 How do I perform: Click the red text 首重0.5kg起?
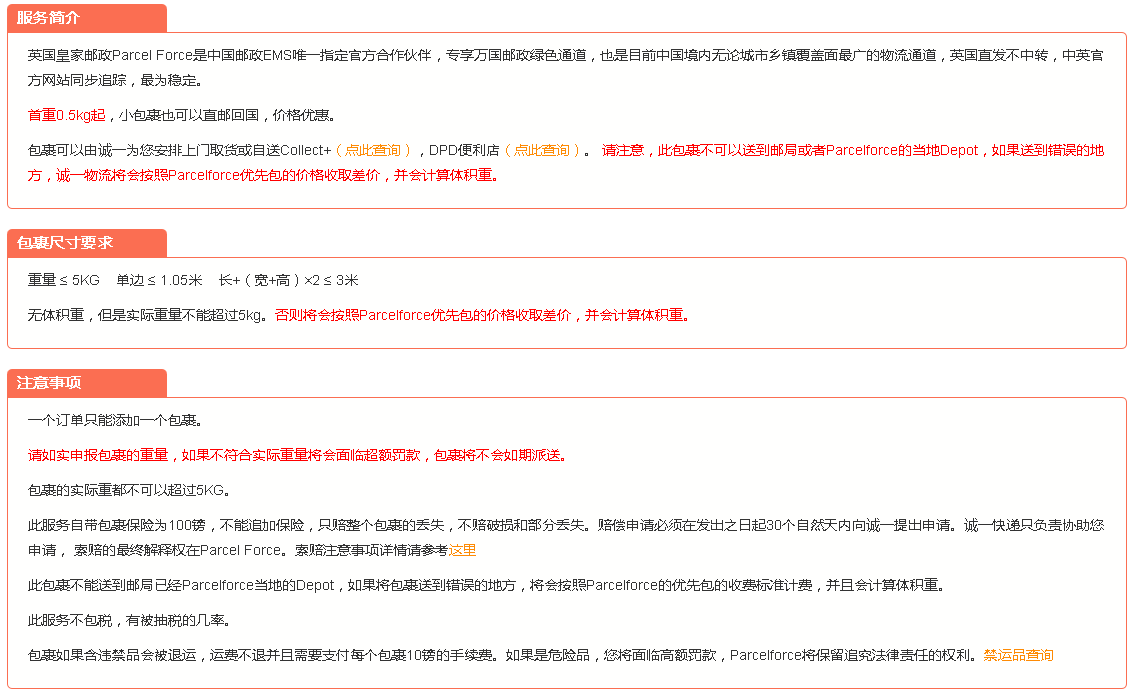(67, 116)
